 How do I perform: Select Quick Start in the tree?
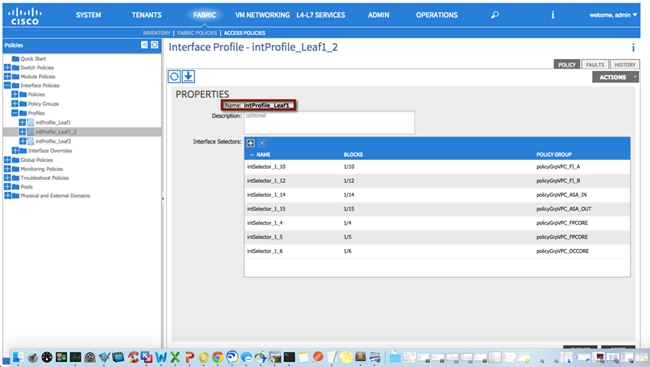[x=33, y=58]
